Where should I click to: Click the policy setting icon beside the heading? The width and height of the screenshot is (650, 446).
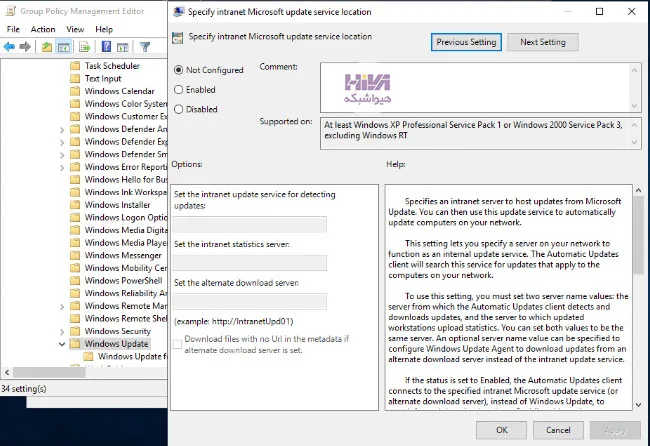coord(178,37)
